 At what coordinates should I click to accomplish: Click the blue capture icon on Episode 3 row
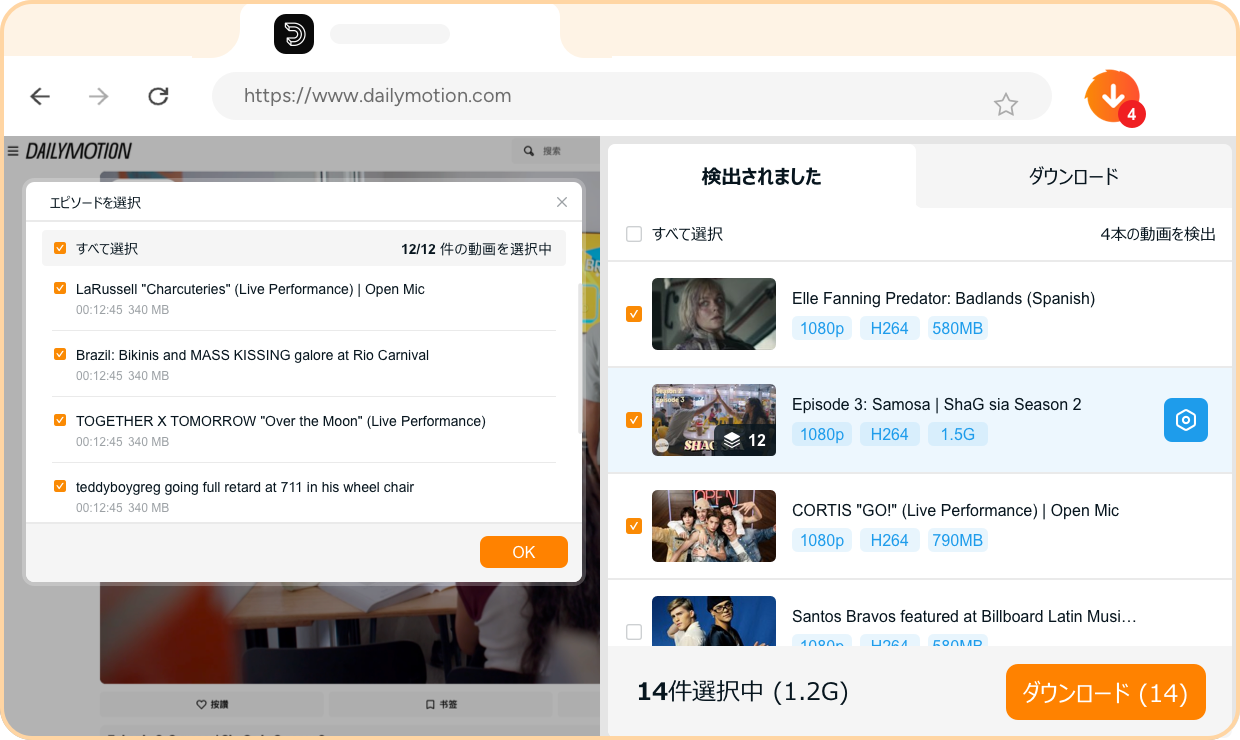[1185, 420]
